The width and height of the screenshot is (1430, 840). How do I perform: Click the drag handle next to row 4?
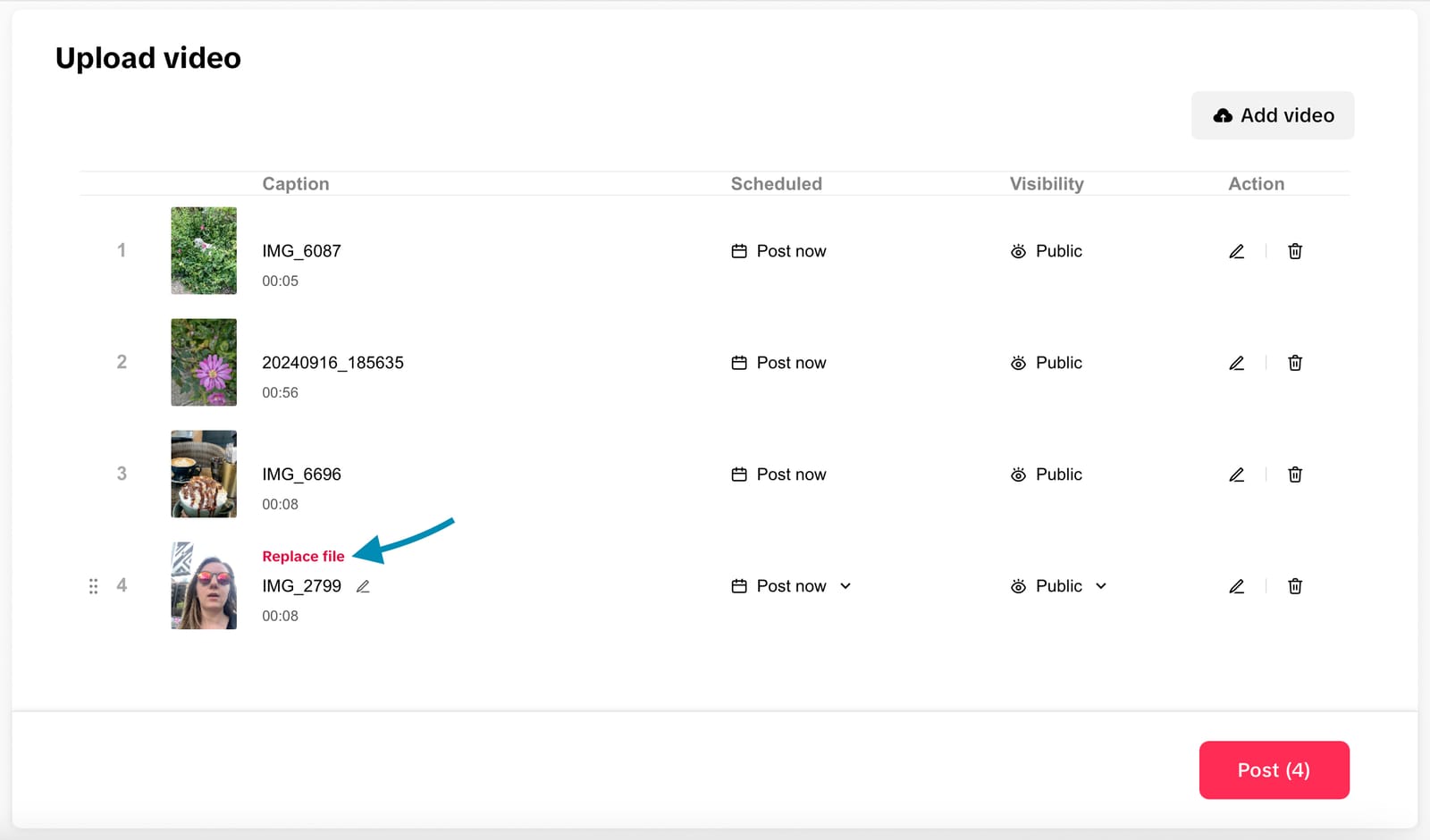pyautogui.click(x=94, y=586)
